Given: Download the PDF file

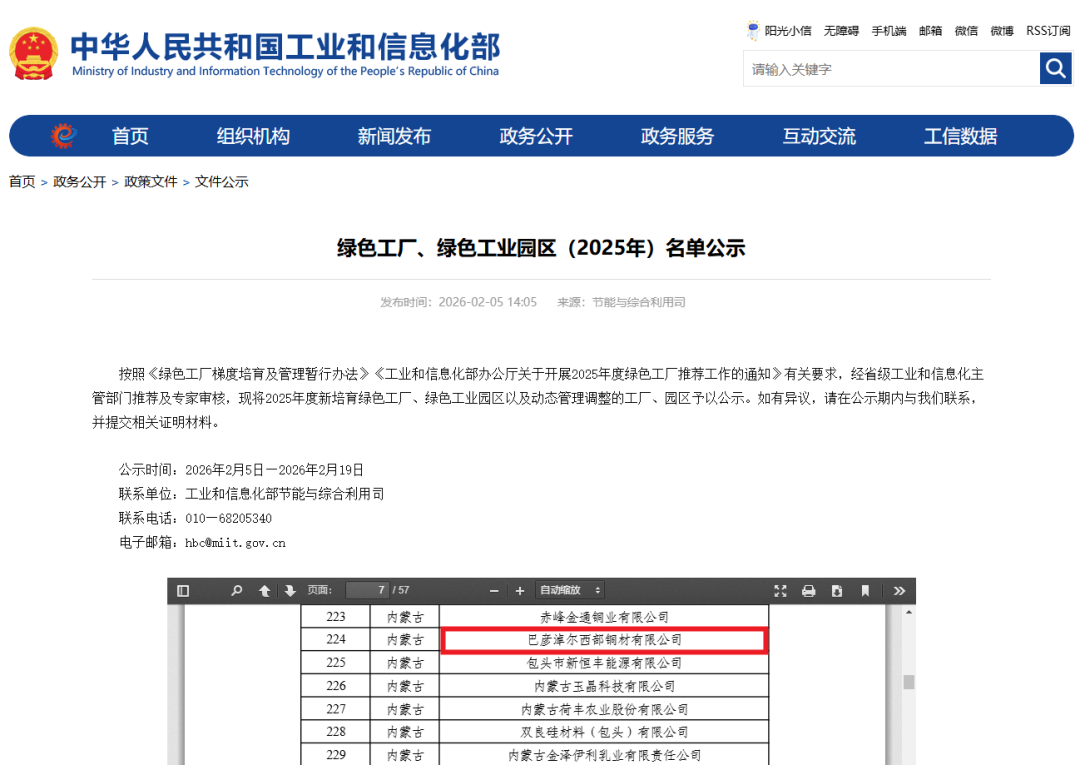Looking at the screenshot, I should pos(836,591).
